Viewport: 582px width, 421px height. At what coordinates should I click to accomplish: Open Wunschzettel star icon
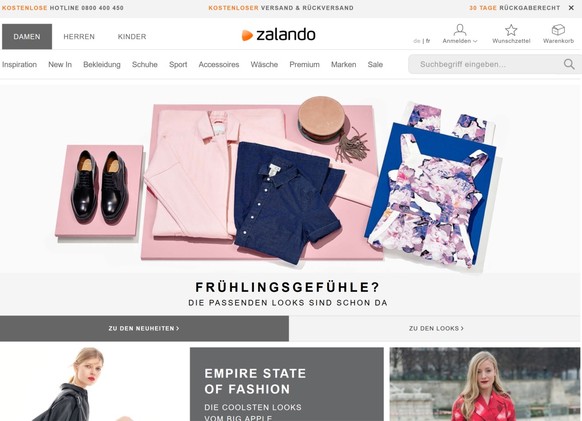tap(511, 30)
